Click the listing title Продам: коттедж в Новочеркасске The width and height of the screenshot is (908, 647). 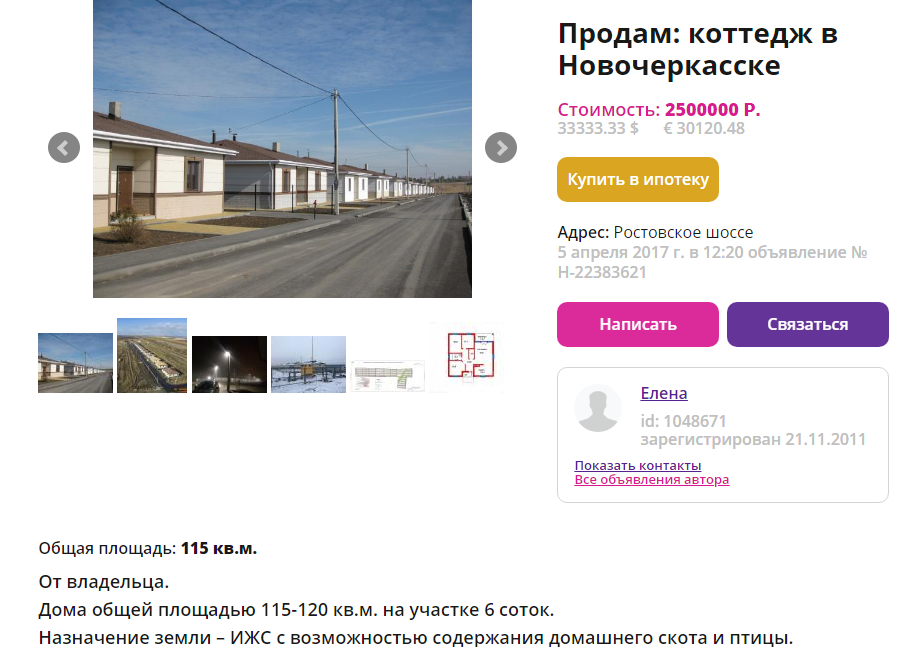tap(698, 49)
